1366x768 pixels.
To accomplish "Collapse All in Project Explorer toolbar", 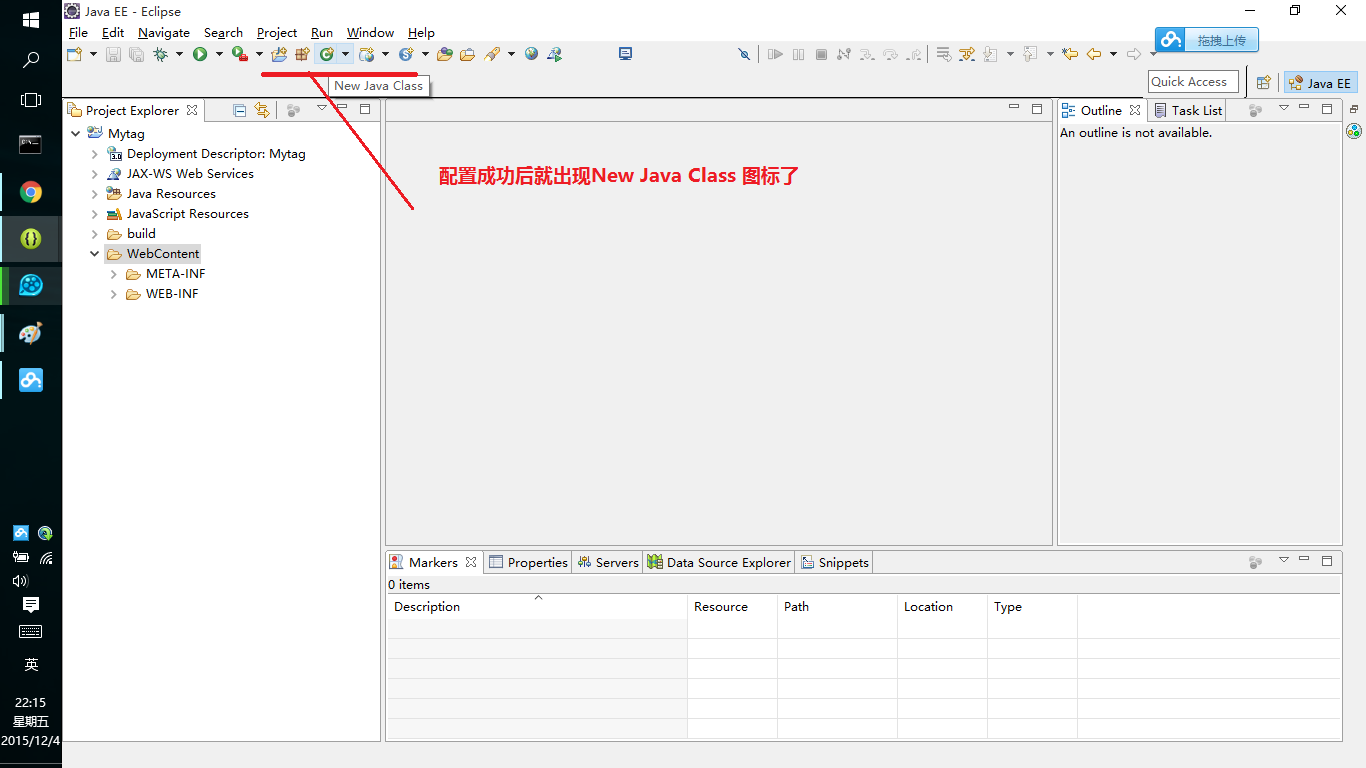I will [x=239, y=110].
